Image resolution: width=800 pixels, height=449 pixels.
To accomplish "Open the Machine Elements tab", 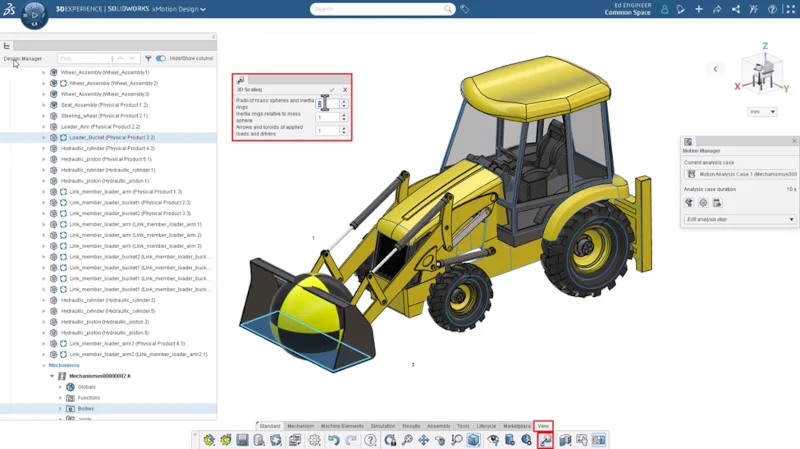I will [342, 426].
